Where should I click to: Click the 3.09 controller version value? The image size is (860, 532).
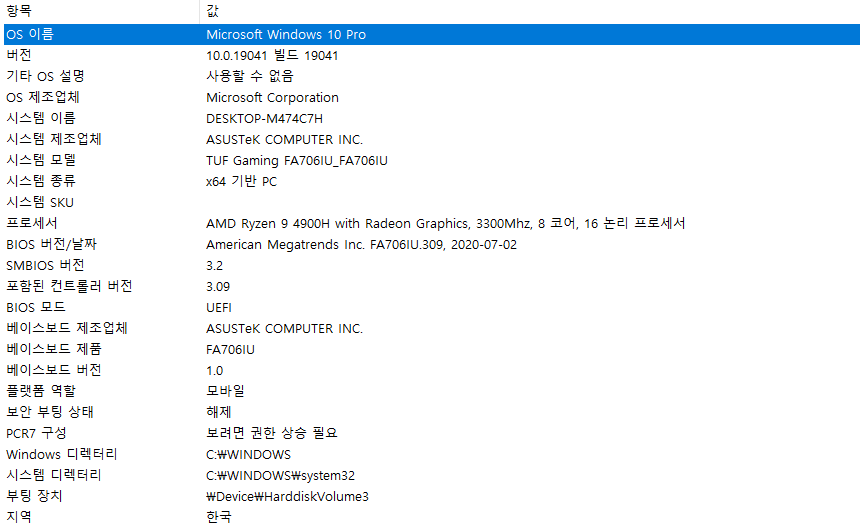[218, 286]
